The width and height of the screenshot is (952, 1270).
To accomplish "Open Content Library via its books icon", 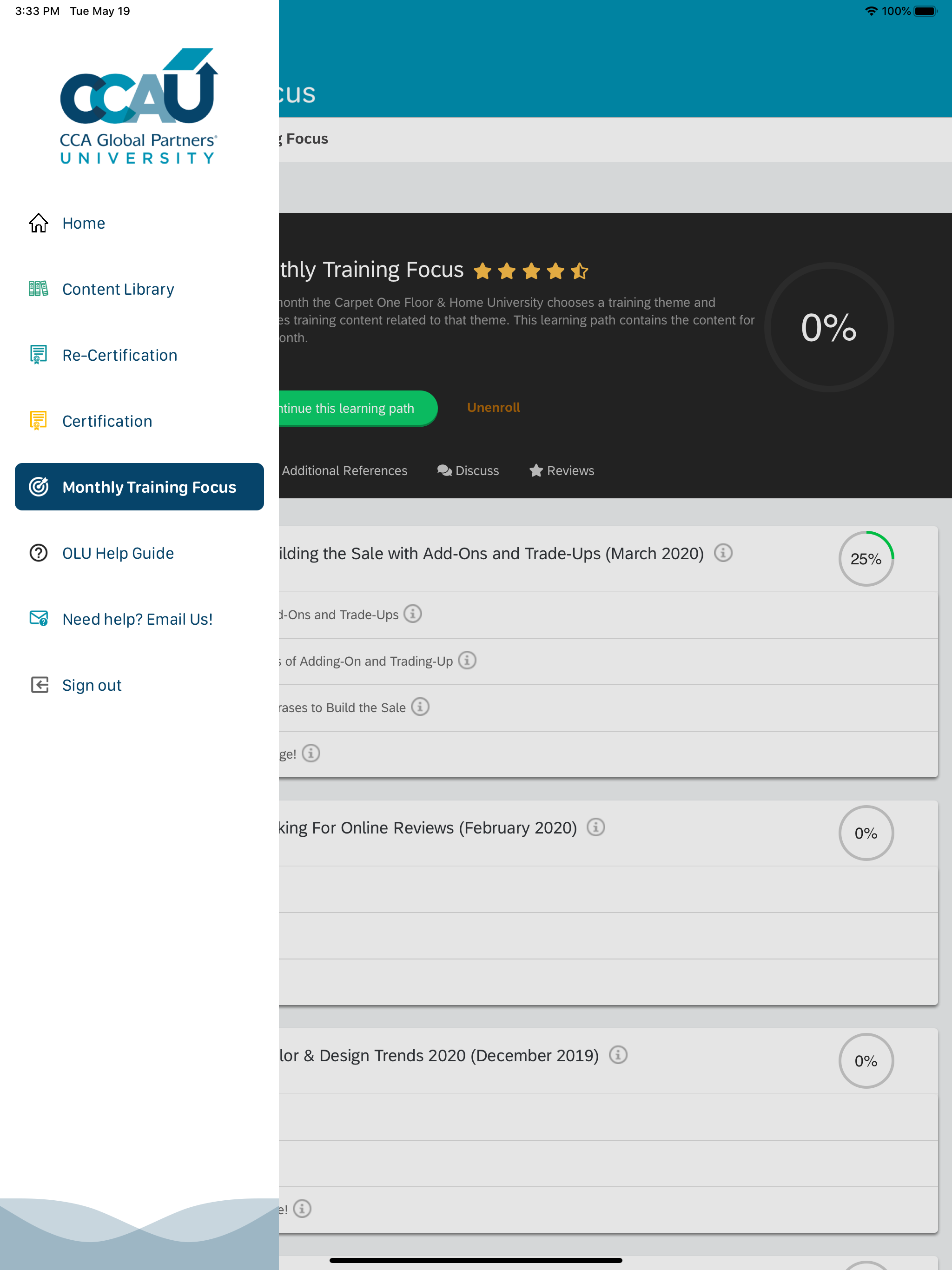I will 39,289.
